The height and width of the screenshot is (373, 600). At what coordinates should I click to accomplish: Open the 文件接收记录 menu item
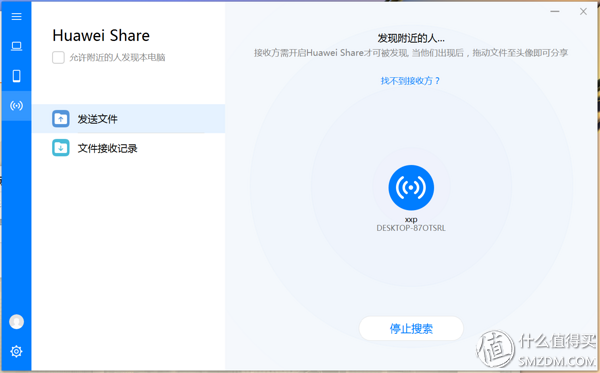point(129,148)
